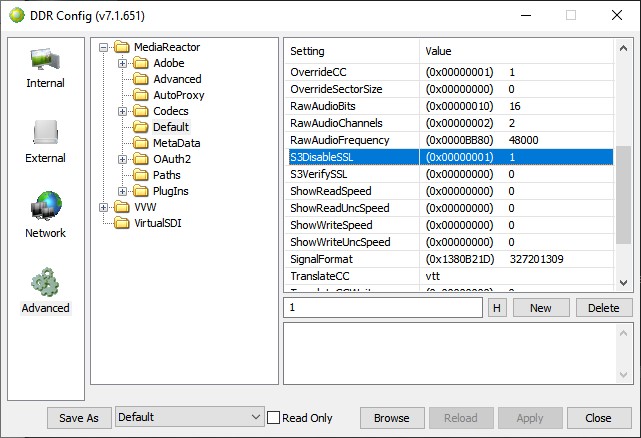Click the Codecs folder icon
This screenshot has height=438, width=641.
[x=141, y=111]
